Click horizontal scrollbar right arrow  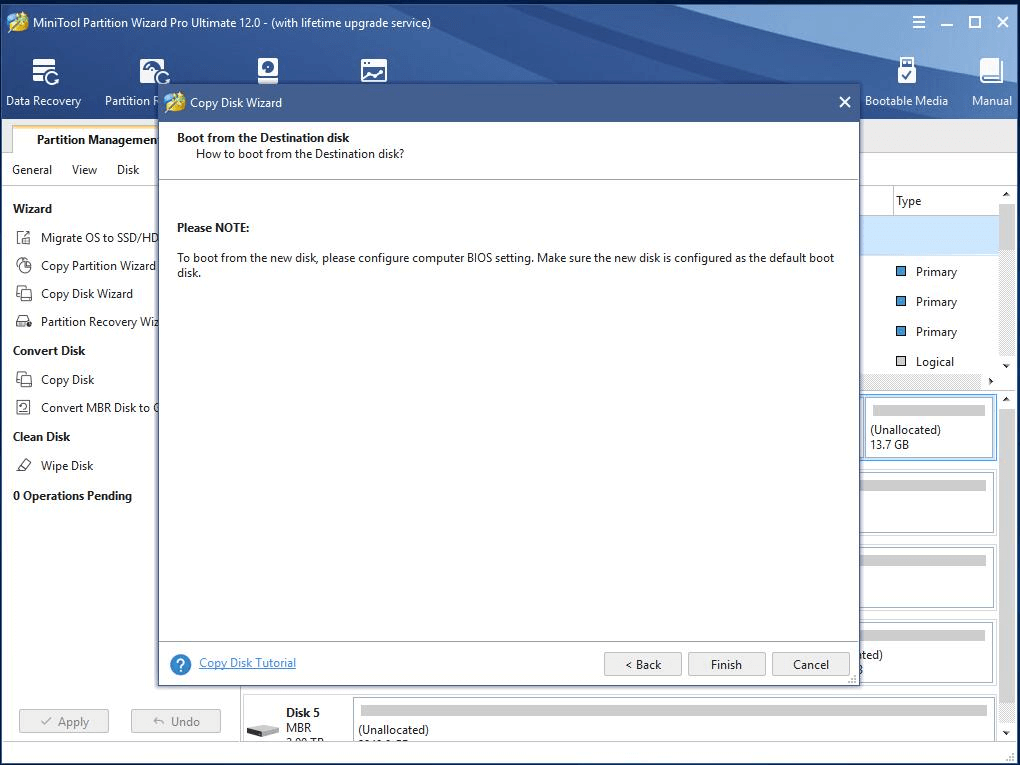click(991, 381)
